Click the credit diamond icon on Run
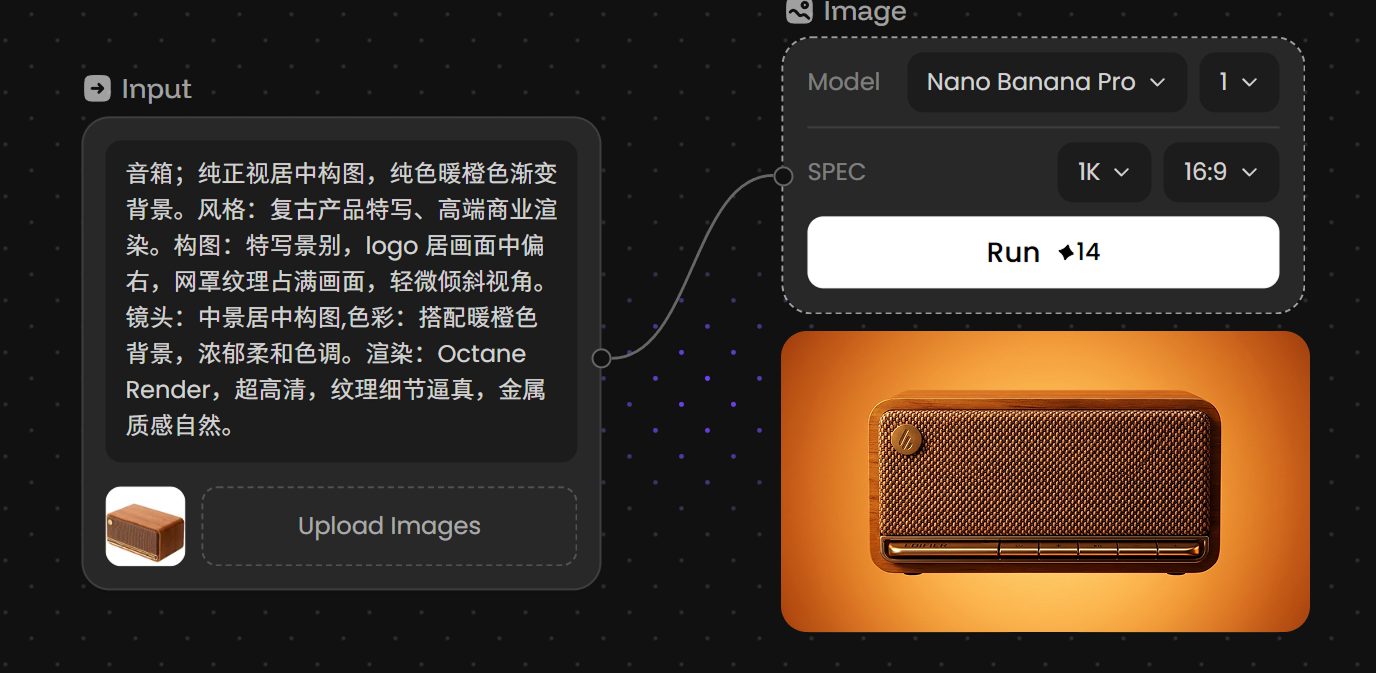Viewport: 1376px width, 673px height. click(1067, 252)
